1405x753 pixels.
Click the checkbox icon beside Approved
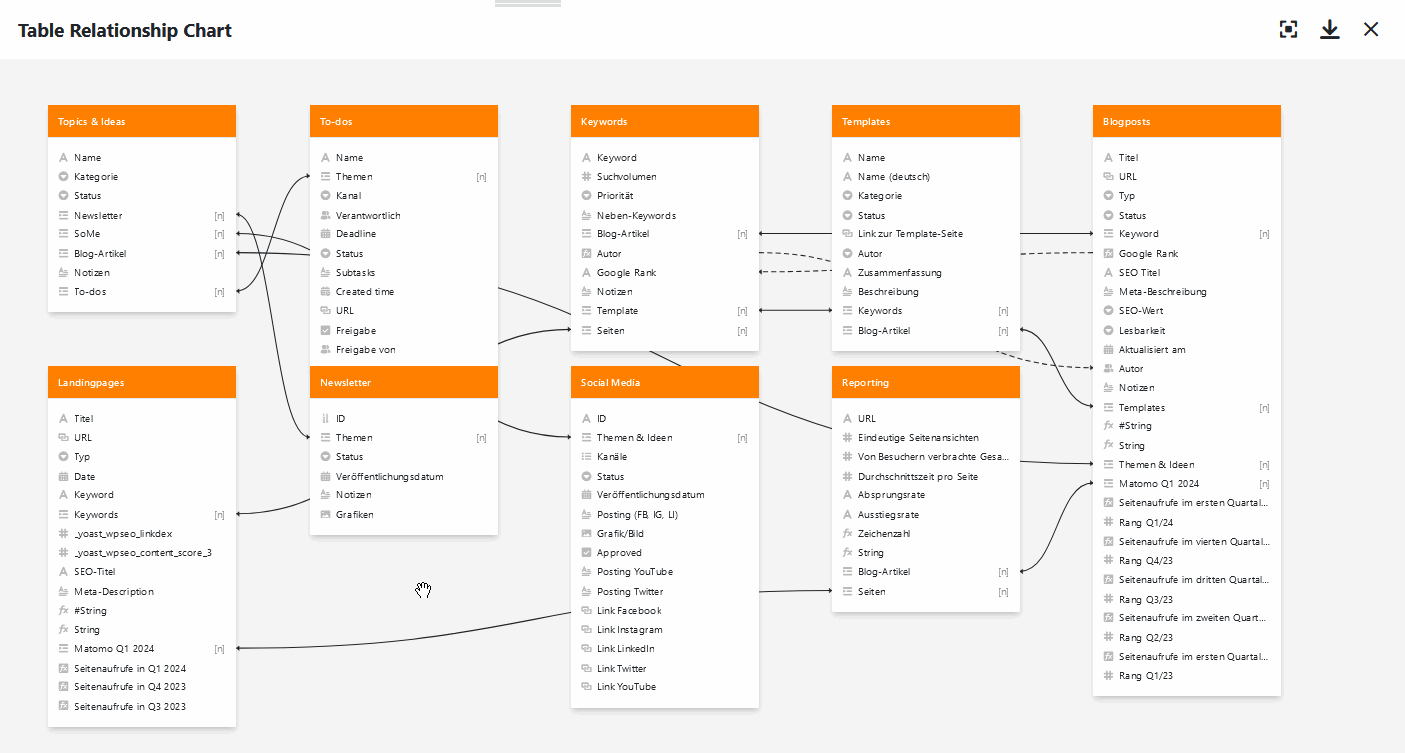587,553
